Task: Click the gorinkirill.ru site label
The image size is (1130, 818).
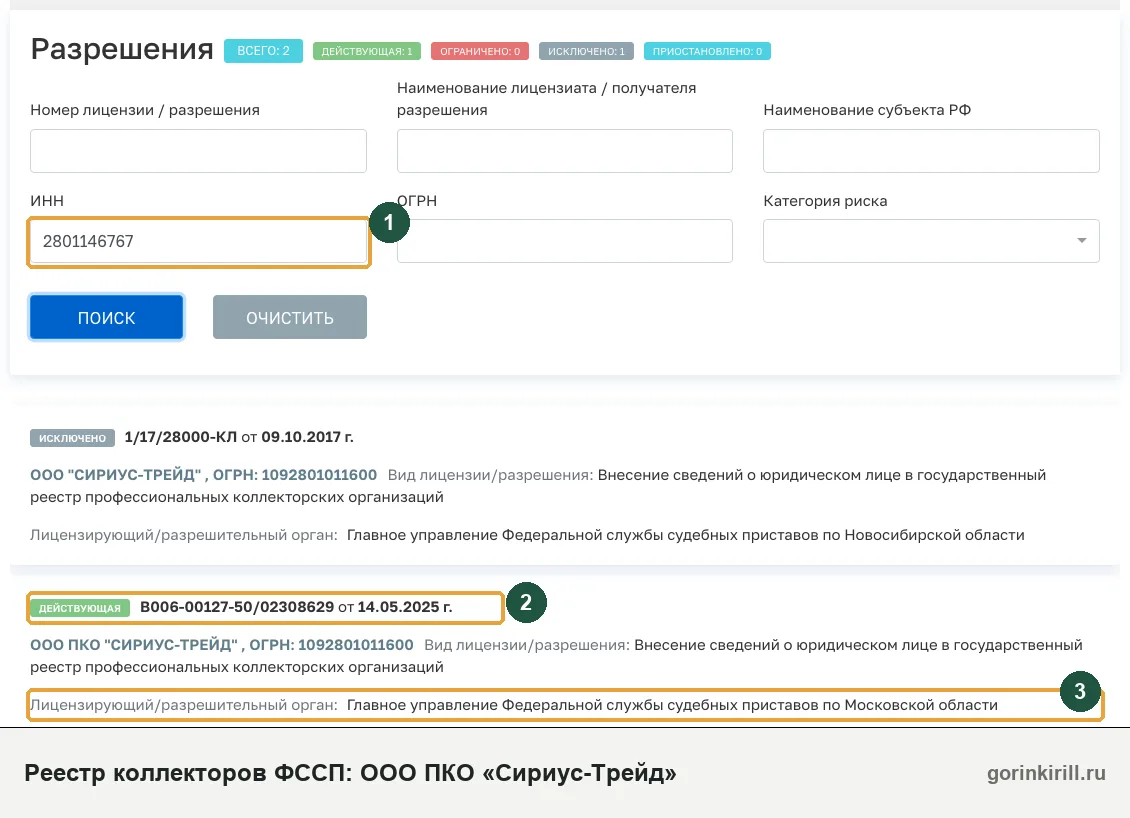Action: (x=1046, y=773)
